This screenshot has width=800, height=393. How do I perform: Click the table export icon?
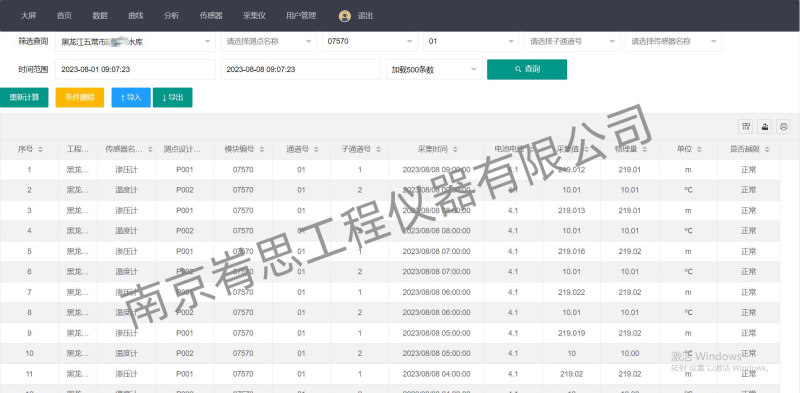point(764,127)
